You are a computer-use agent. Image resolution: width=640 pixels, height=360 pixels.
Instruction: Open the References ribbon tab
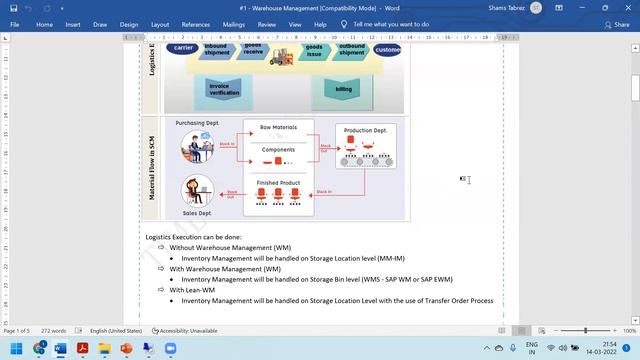pos(196,24)
